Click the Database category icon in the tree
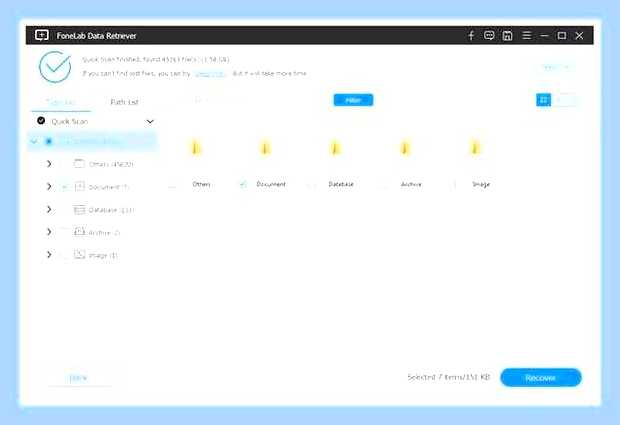Screen dimensions: 620x425 [x=79, y=210]
